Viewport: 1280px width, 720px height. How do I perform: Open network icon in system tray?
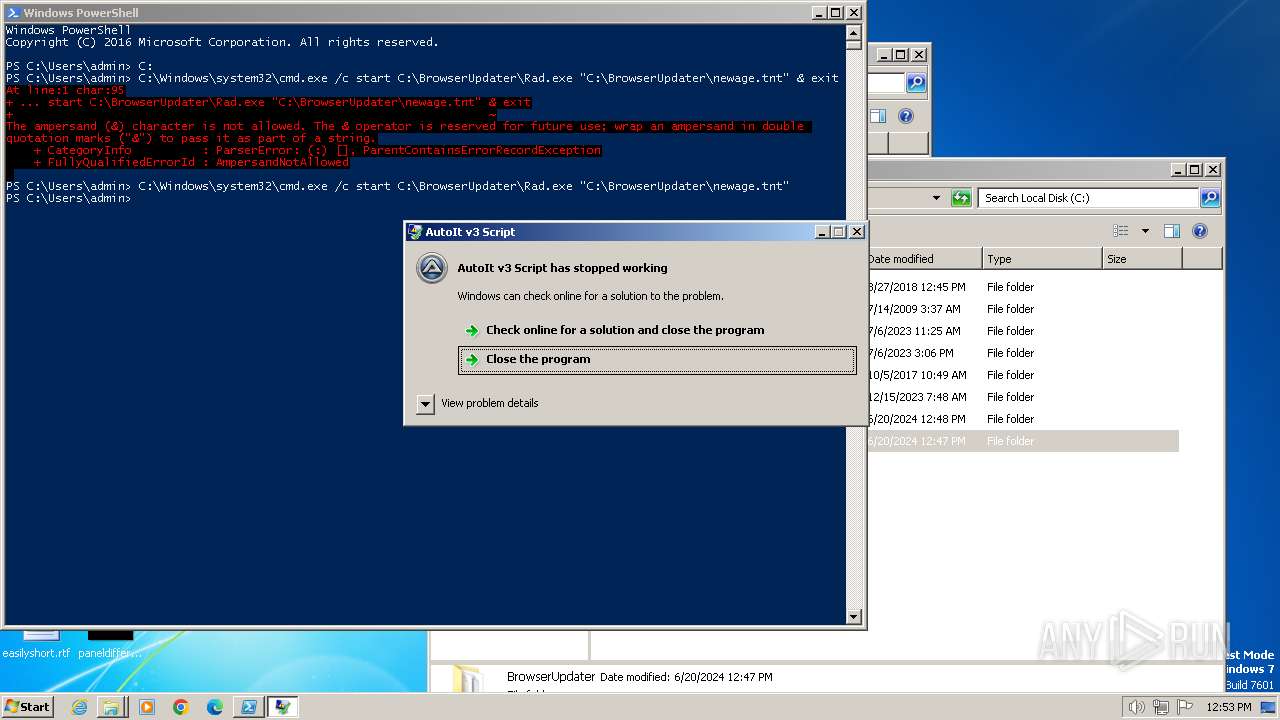[x=1161, y=707]
